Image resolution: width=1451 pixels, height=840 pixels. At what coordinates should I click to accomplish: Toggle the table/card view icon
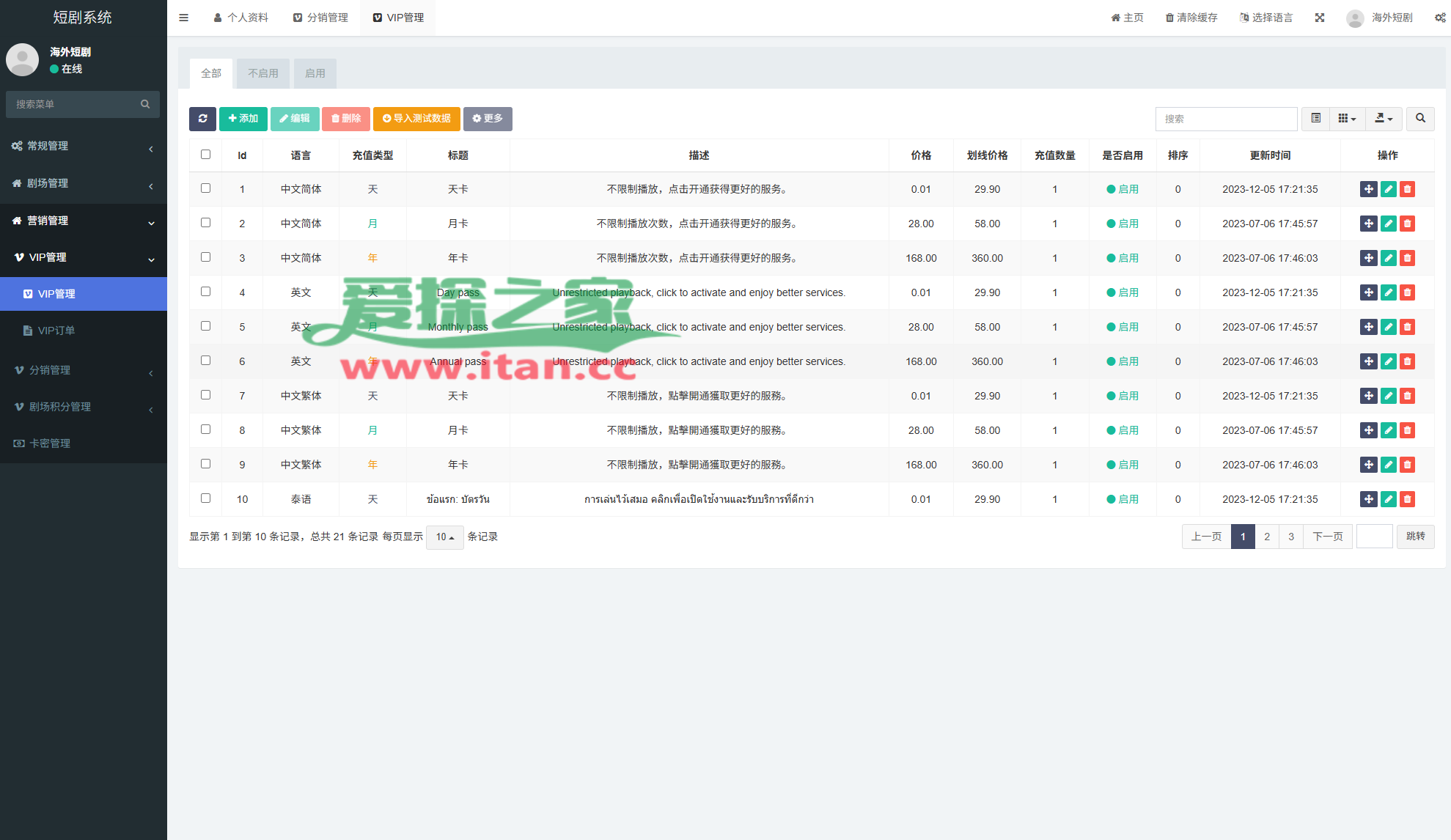click(x=1316, y=119)
